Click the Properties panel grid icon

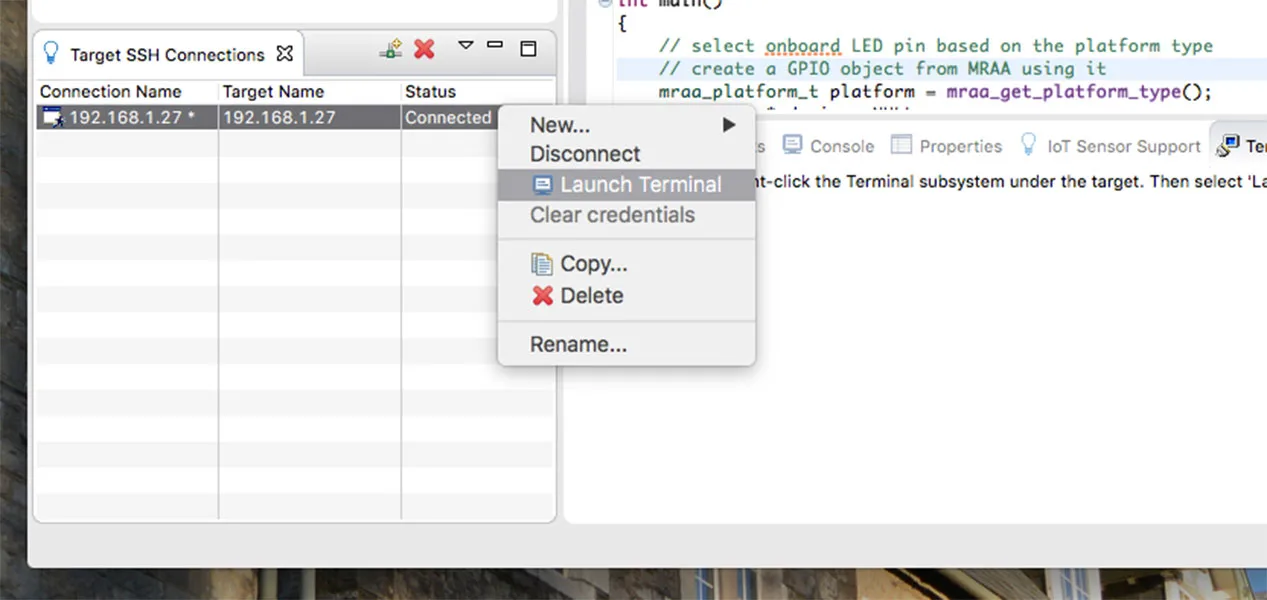tap(900, 145)
